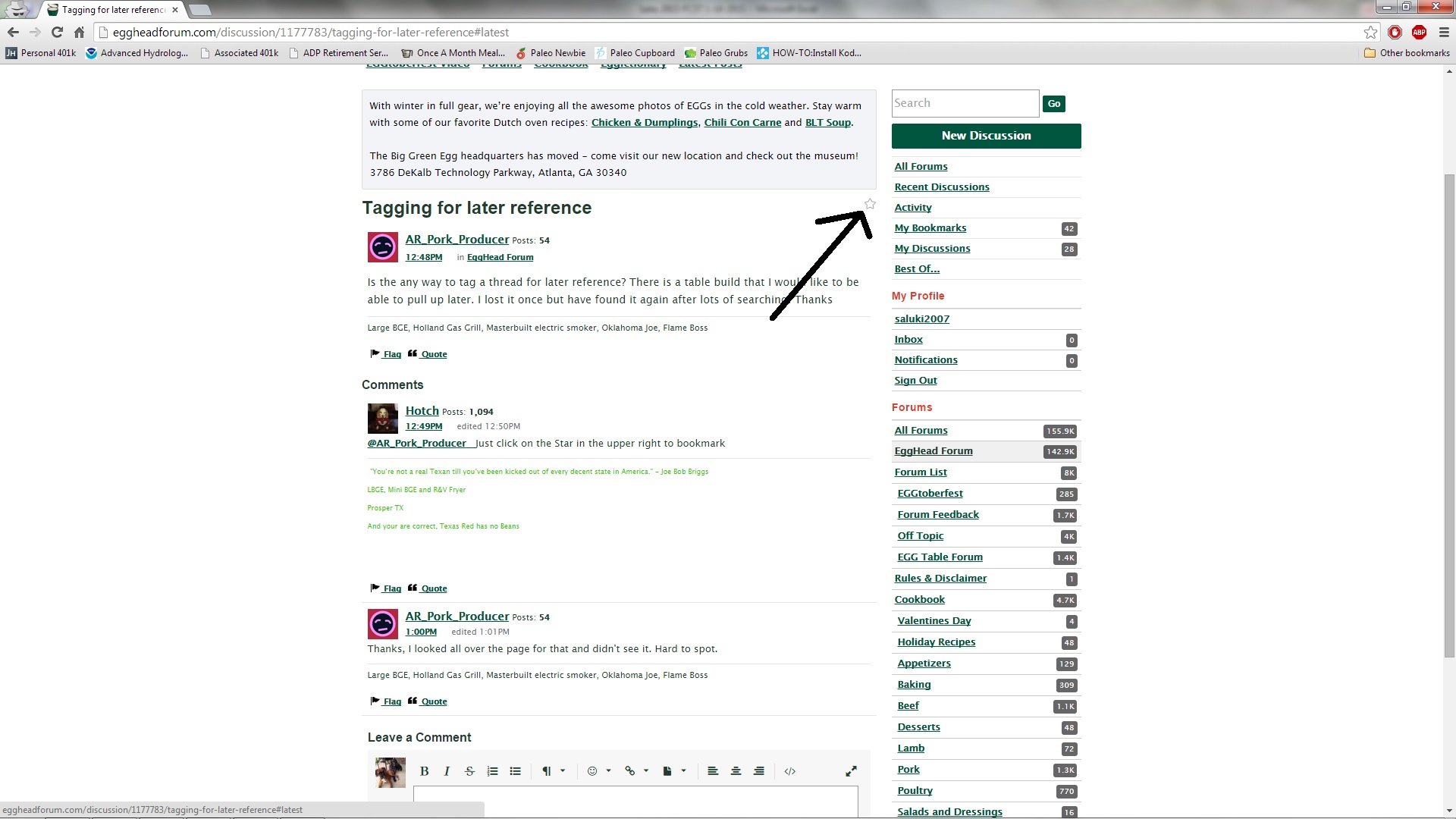Click browser forward arrow
Image resolution: width=1456 pixels, height=819 pixels.
(x=35, y=32)
